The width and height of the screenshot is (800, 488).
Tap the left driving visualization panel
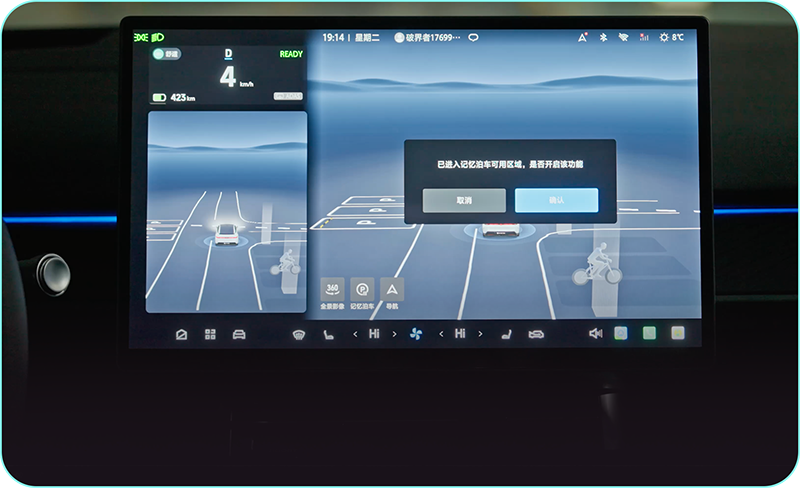click(226, 212)
